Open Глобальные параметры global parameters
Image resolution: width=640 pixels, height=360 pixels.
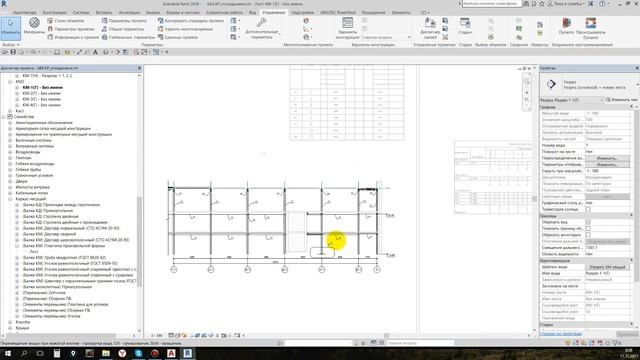point(128,37)
